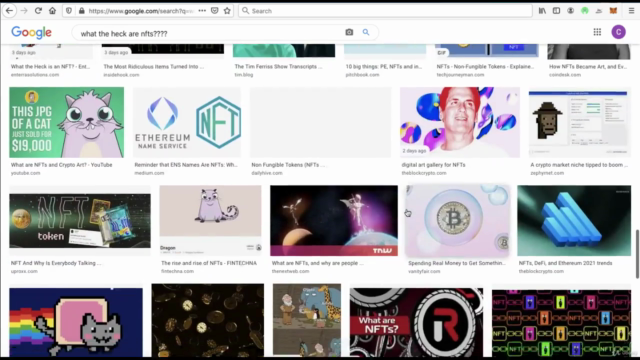640x360 pixels.
Task: Submit search with the blue magnifier icon
Action: (x=366, y=32)
